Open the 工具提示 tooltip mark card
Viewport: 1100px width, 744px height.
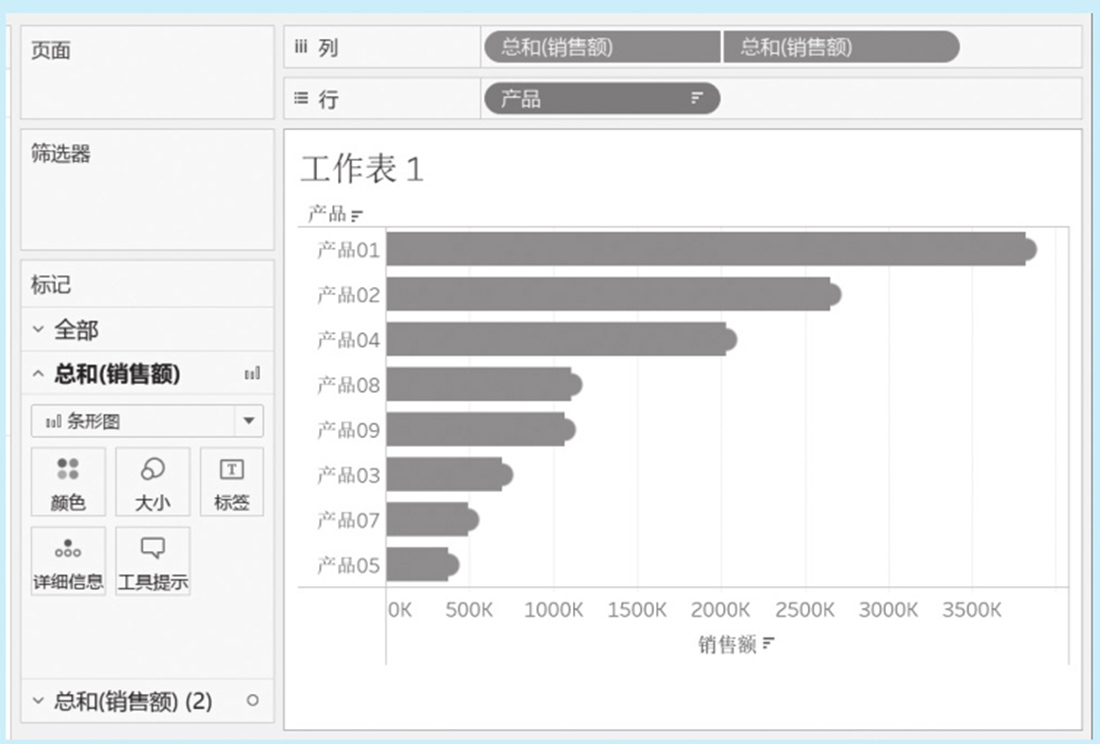click(152, 561)
